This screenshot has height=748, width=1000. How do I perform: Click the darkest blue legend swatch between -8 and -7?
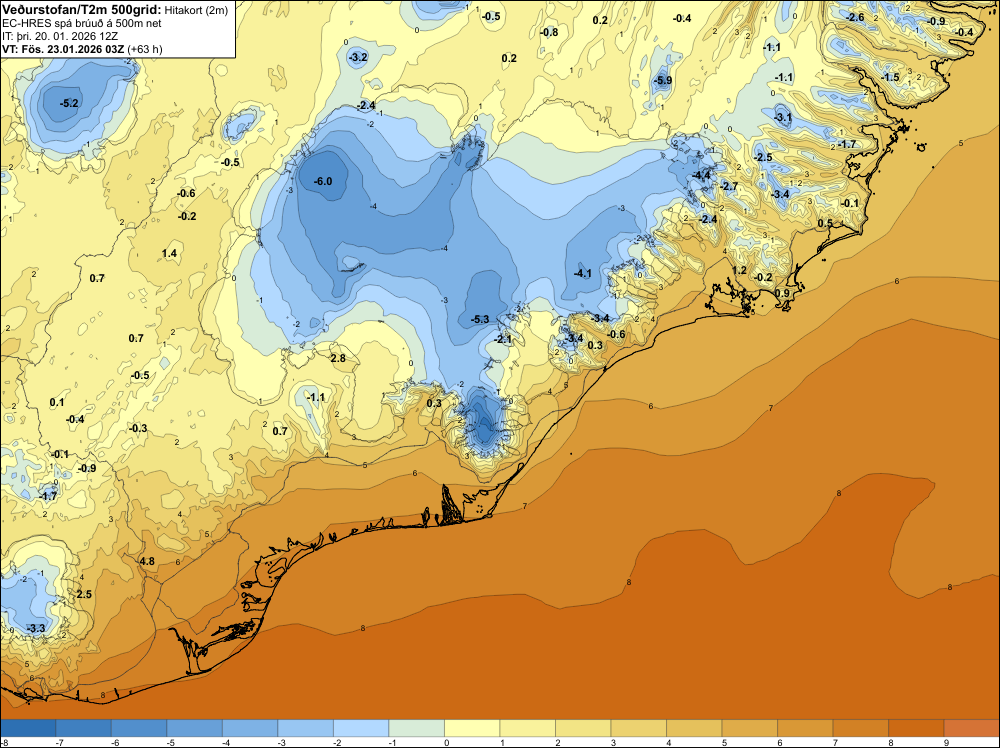click(x=28, y=728)
